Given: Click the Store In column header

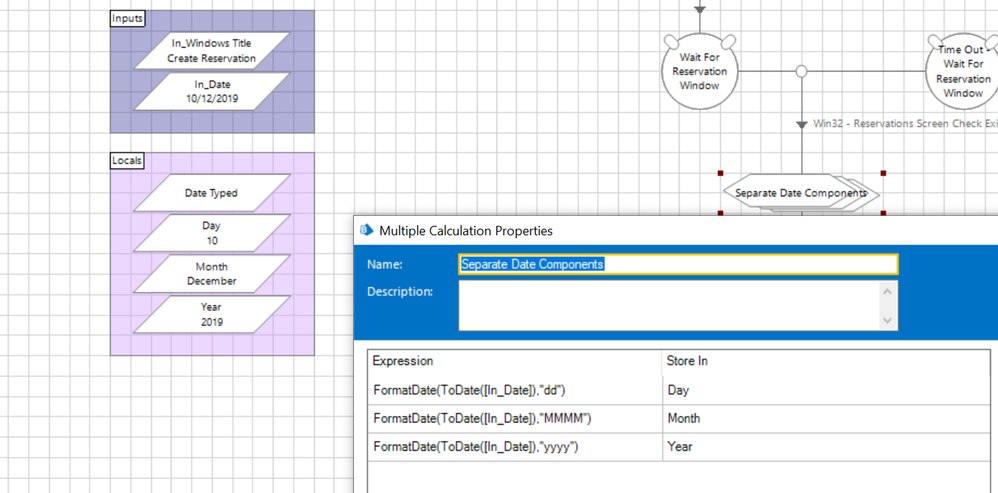Looking at the screenshot, I should pyautogui.click(x=688, y=361).
